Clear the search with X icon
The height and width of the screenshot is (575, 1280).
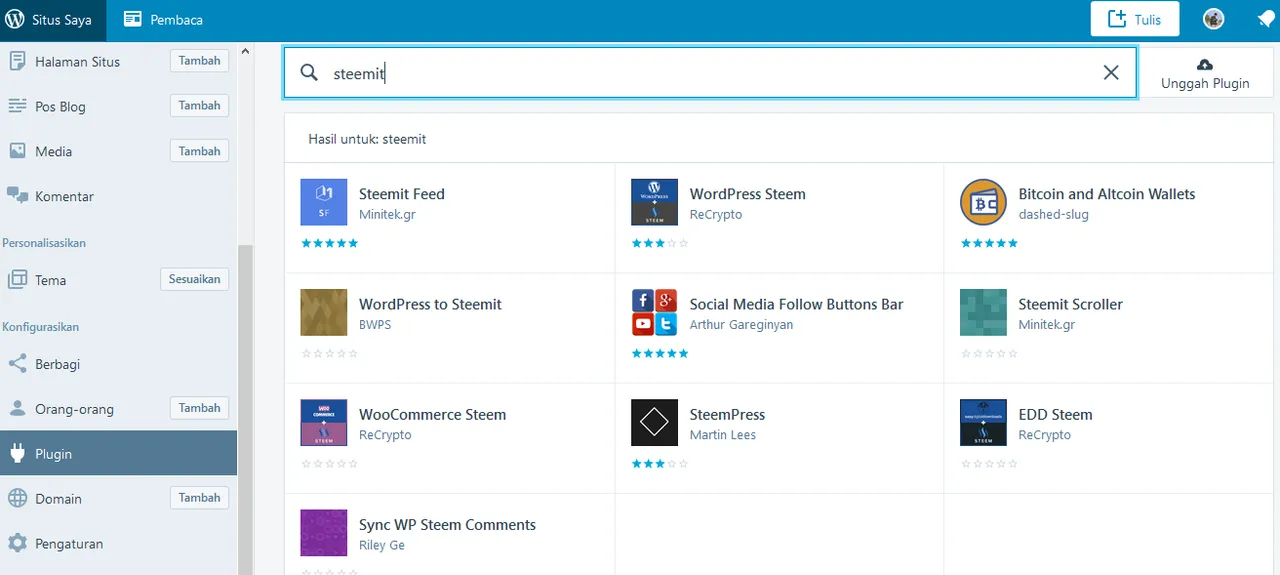1111,73
